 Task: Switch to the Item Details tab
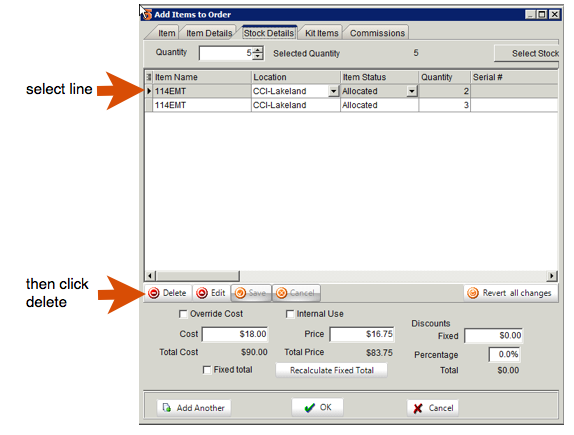point(209,33)
